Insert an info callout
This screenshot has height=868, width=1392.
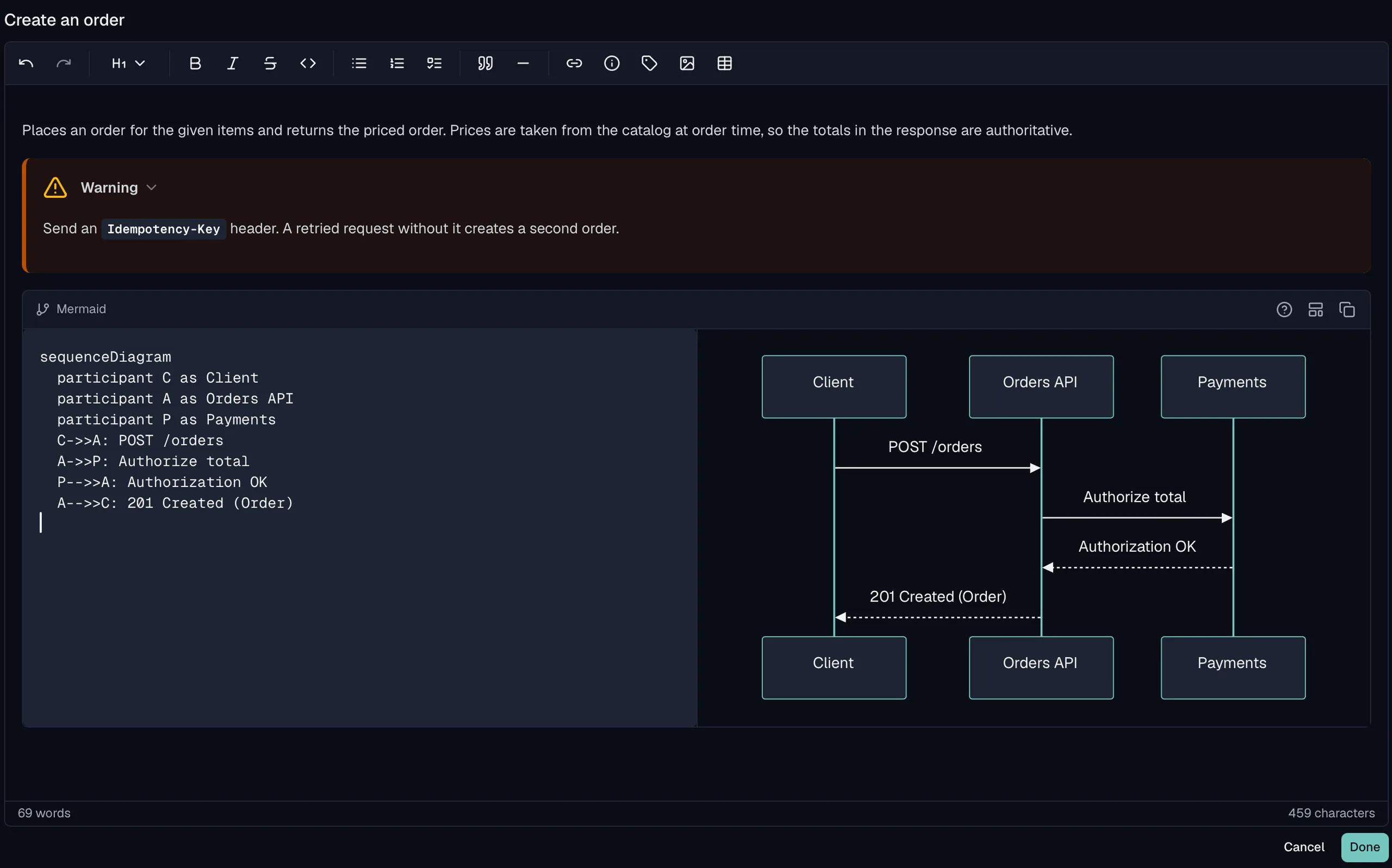(x=612, y=63)
